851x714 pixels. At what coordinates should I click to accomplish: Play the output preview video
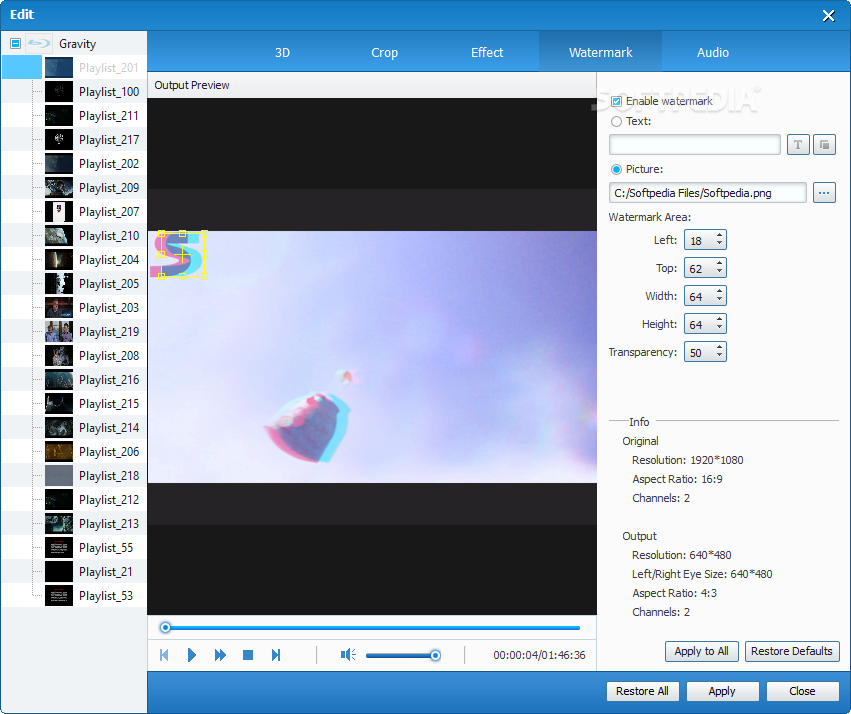[x=192, y=655]
